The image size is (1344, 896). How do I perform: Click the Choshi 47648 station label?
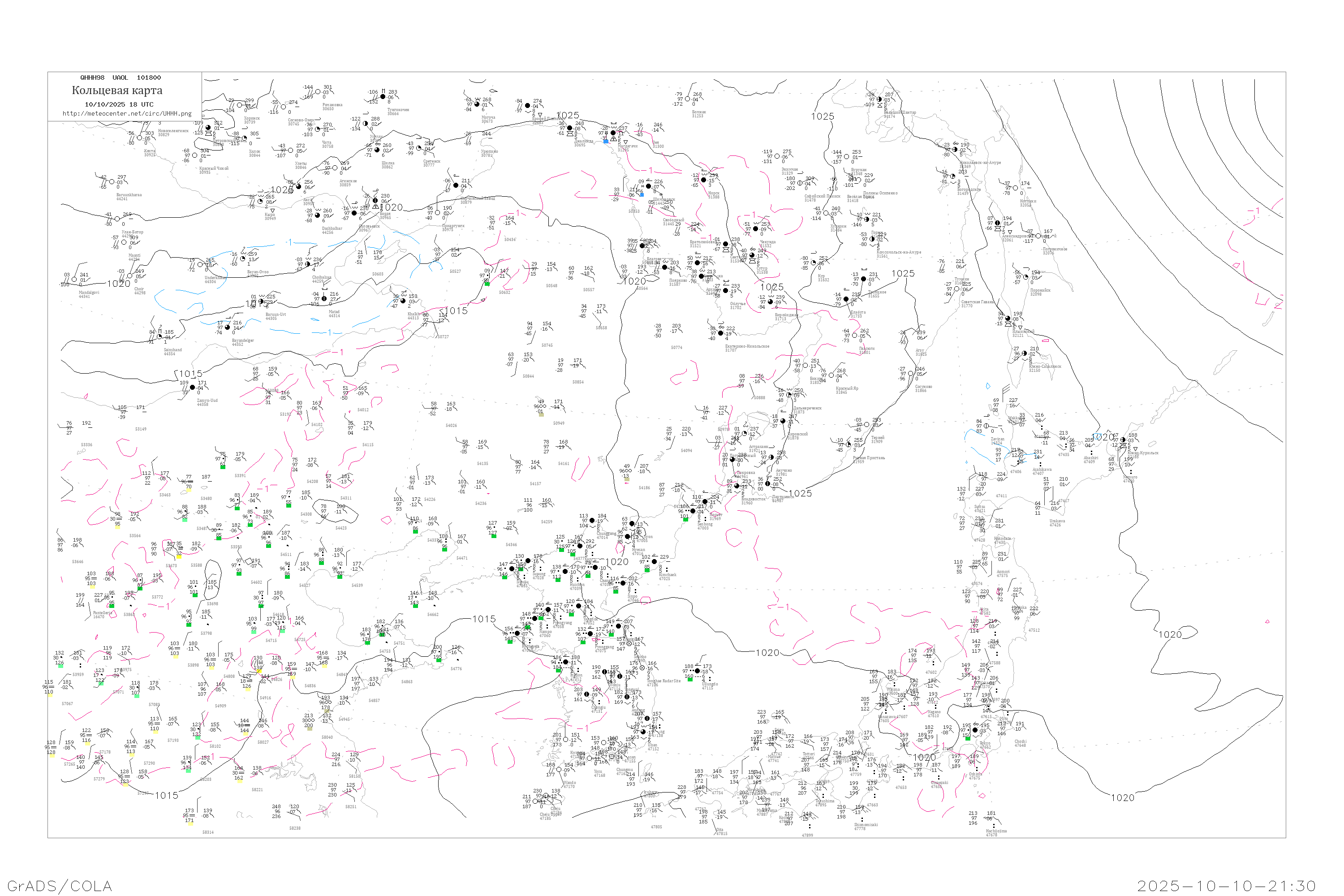[x=1020, y=743]
